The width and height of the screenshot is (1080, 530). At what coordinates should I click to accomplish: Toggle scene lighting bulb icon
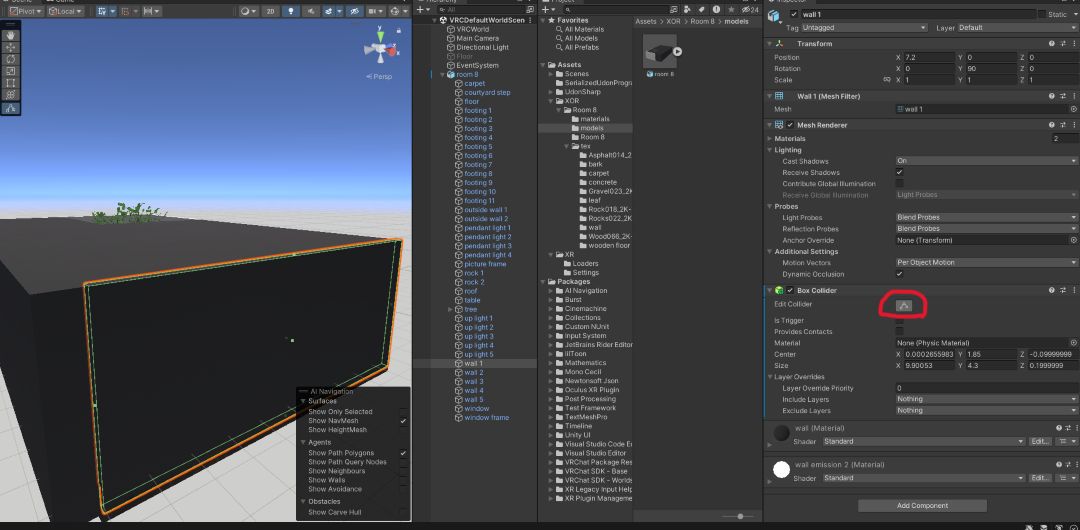pyautogui.click(x=289, y=11)
